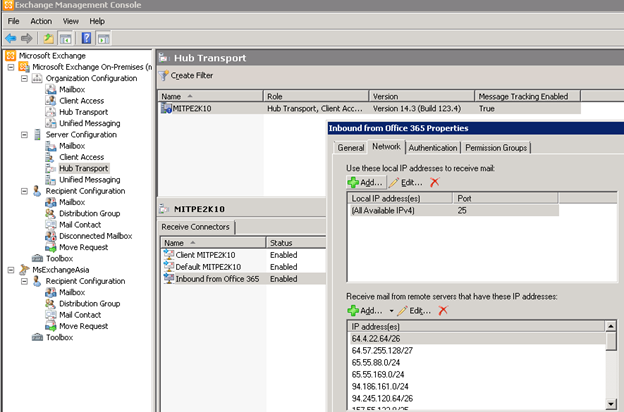Click the Version column header
624x412 pixels.
[422, 96]
